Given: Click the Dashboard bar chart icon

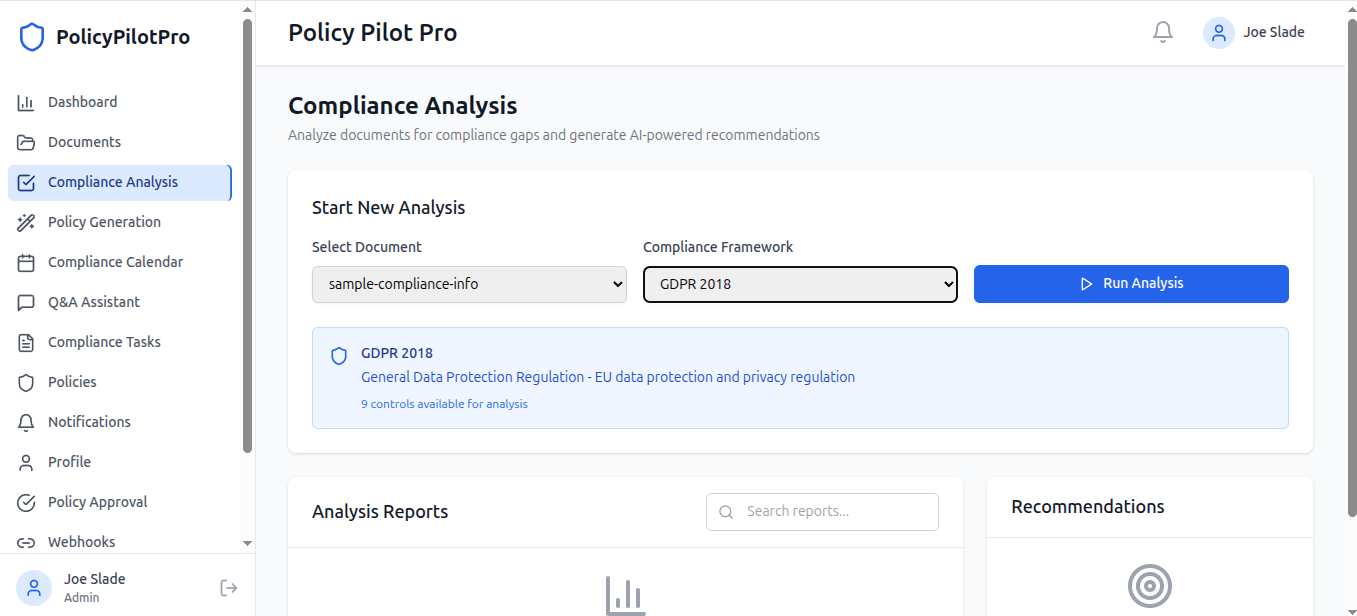Looking at the screenshot, I should click(27, 102).
